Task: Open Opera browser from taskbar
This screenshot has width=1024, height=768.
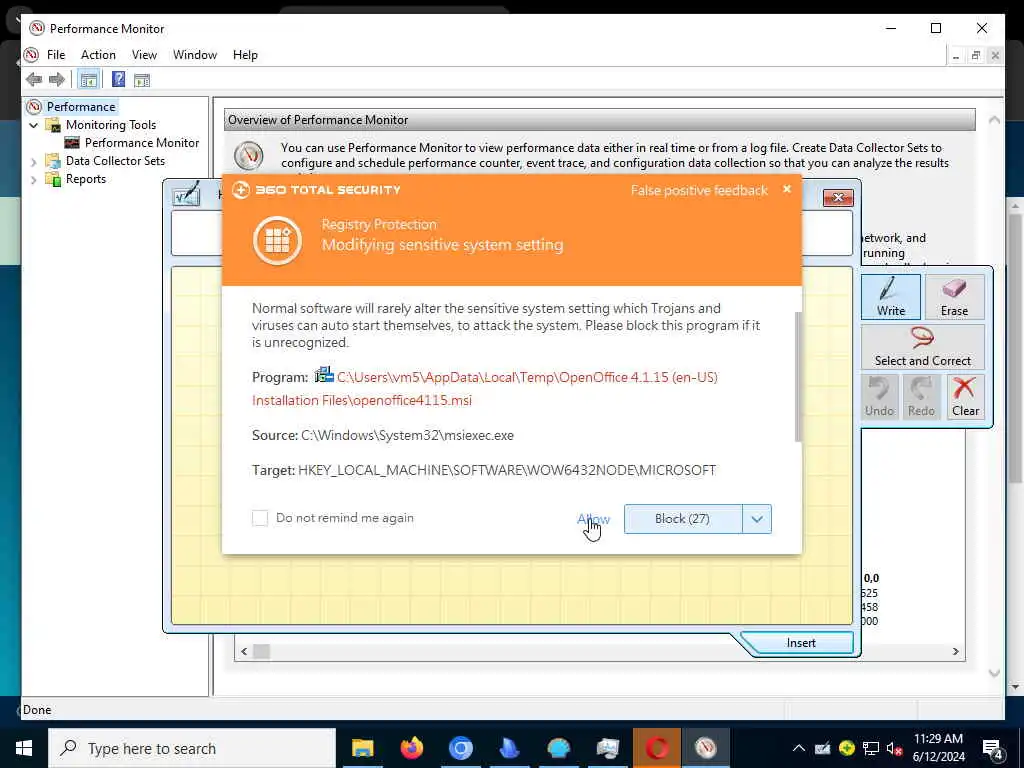Action: pyautogui.click(x=656, y=748)
